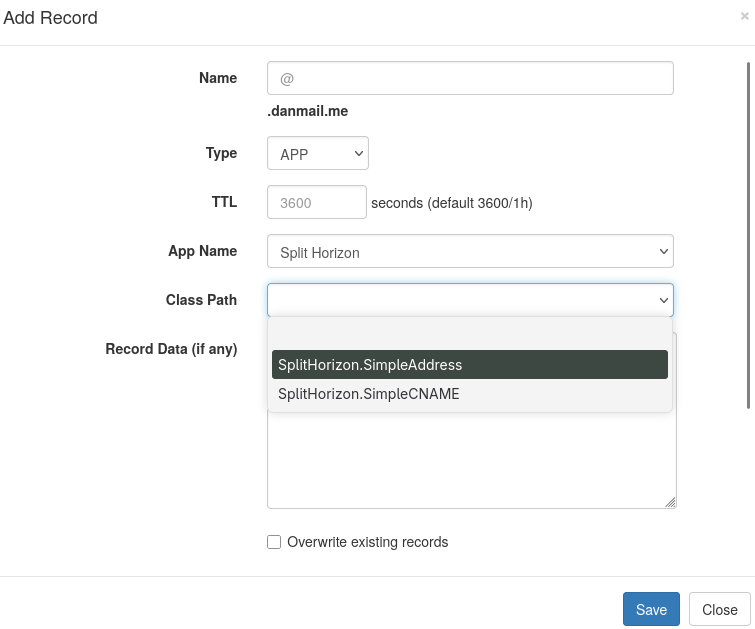Click the 'TTL' field label

tap(224, 202)
